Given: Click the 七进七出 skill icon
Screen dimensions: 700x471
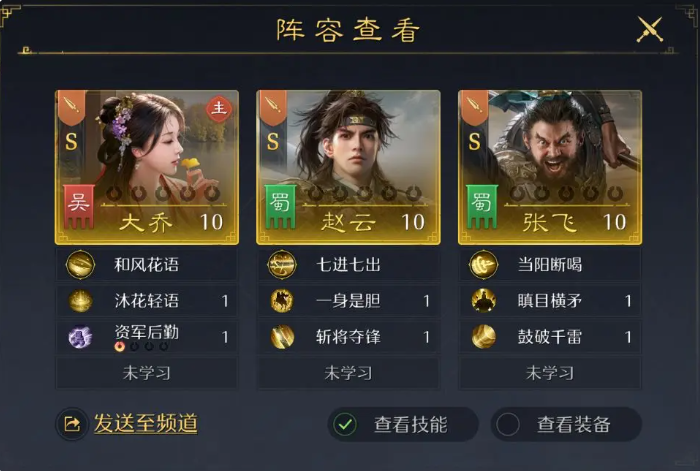Looking at the screenshot, I should [282, 265].
